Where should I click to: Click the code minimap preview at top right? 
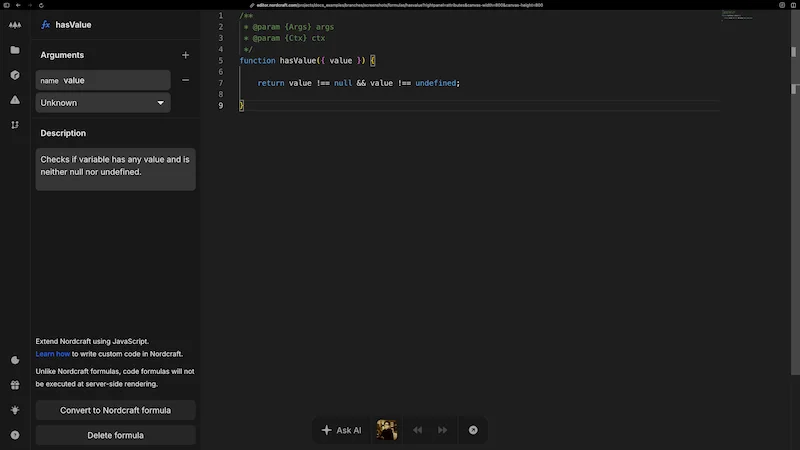pos(737,15)
